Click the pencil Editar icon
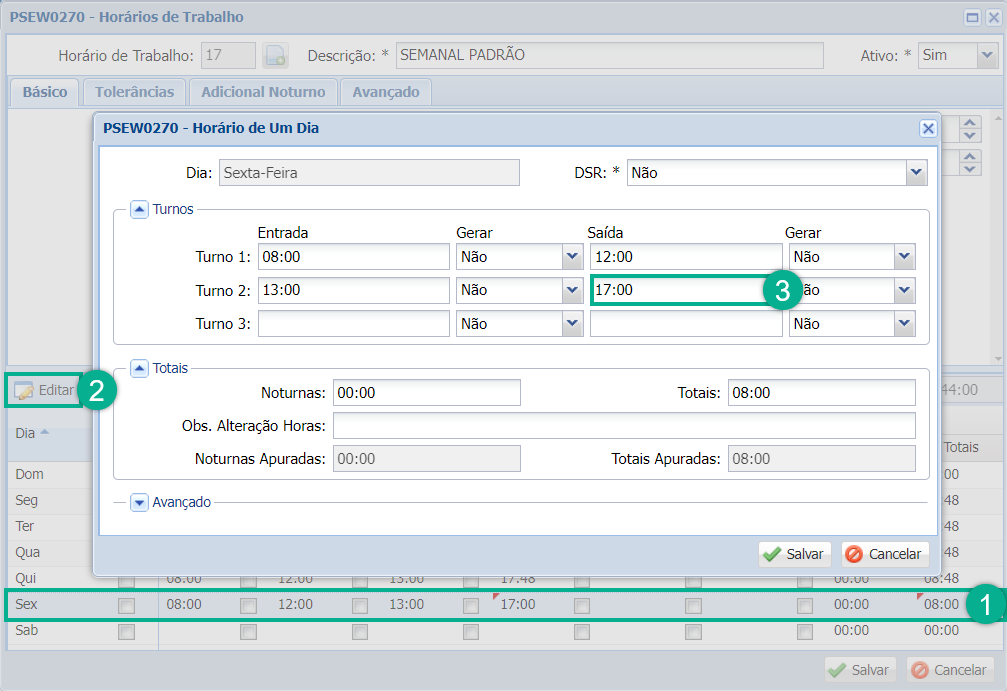This screenshot has width=1007, height=691. [24, 391]
